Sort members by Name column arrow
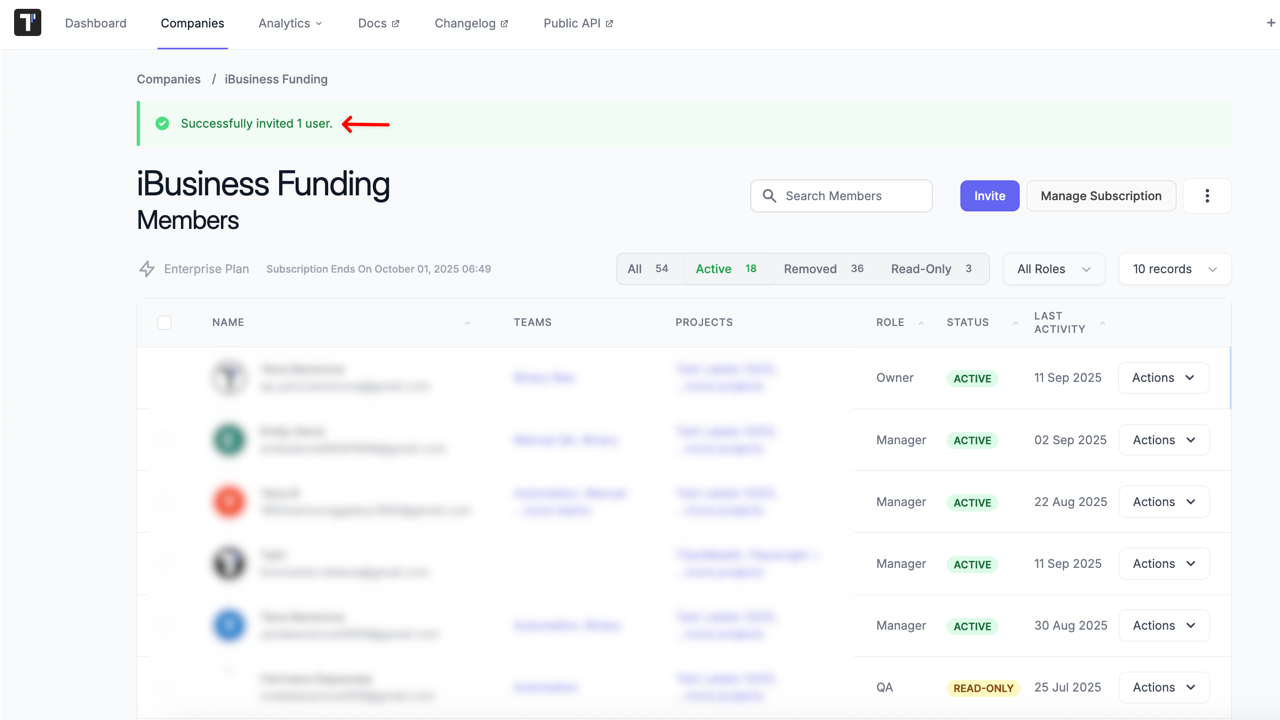The width and height of the screenshot is (1280, 720). [467, 323]
